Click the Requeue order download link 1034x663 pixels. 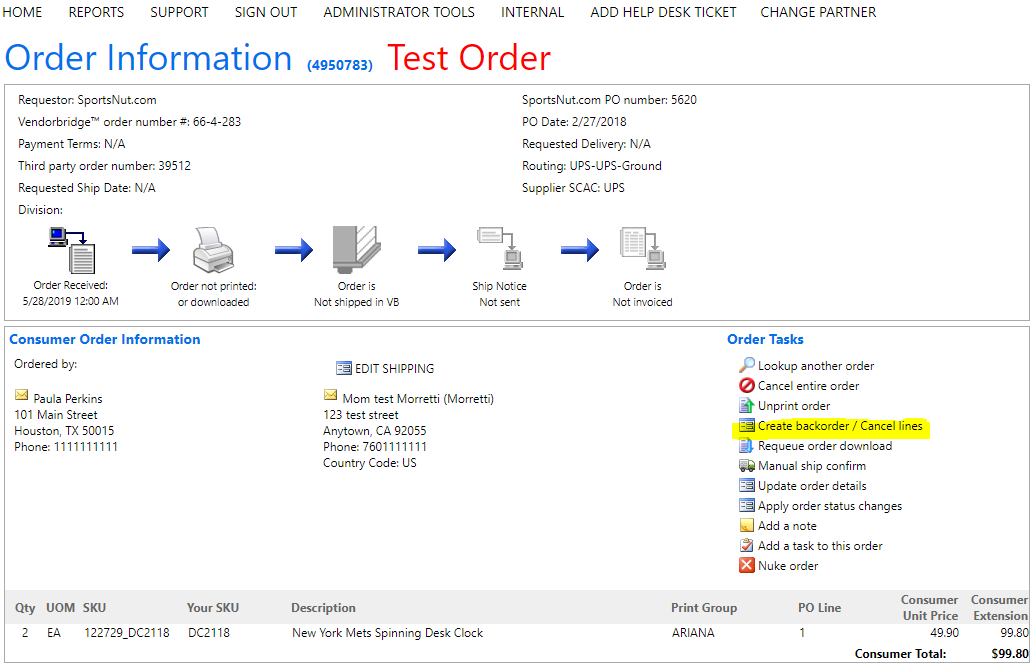coord(825,446)
